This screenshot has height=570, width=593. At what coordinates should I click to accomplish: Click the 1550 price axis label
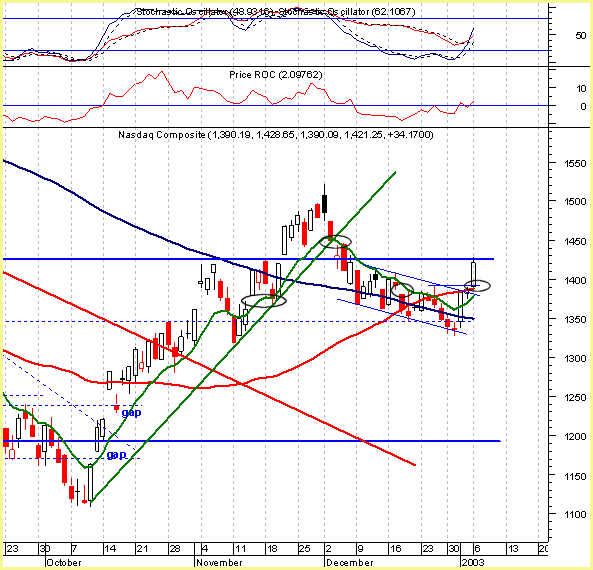pyautogui.click(x=575, y=164)
